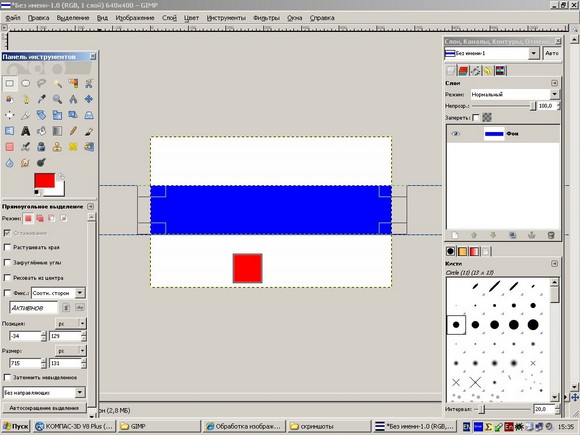The height and width of the screenshot is (435, 580).
Task: Select the Bucket Fill tool
Action: pos(41,131)
